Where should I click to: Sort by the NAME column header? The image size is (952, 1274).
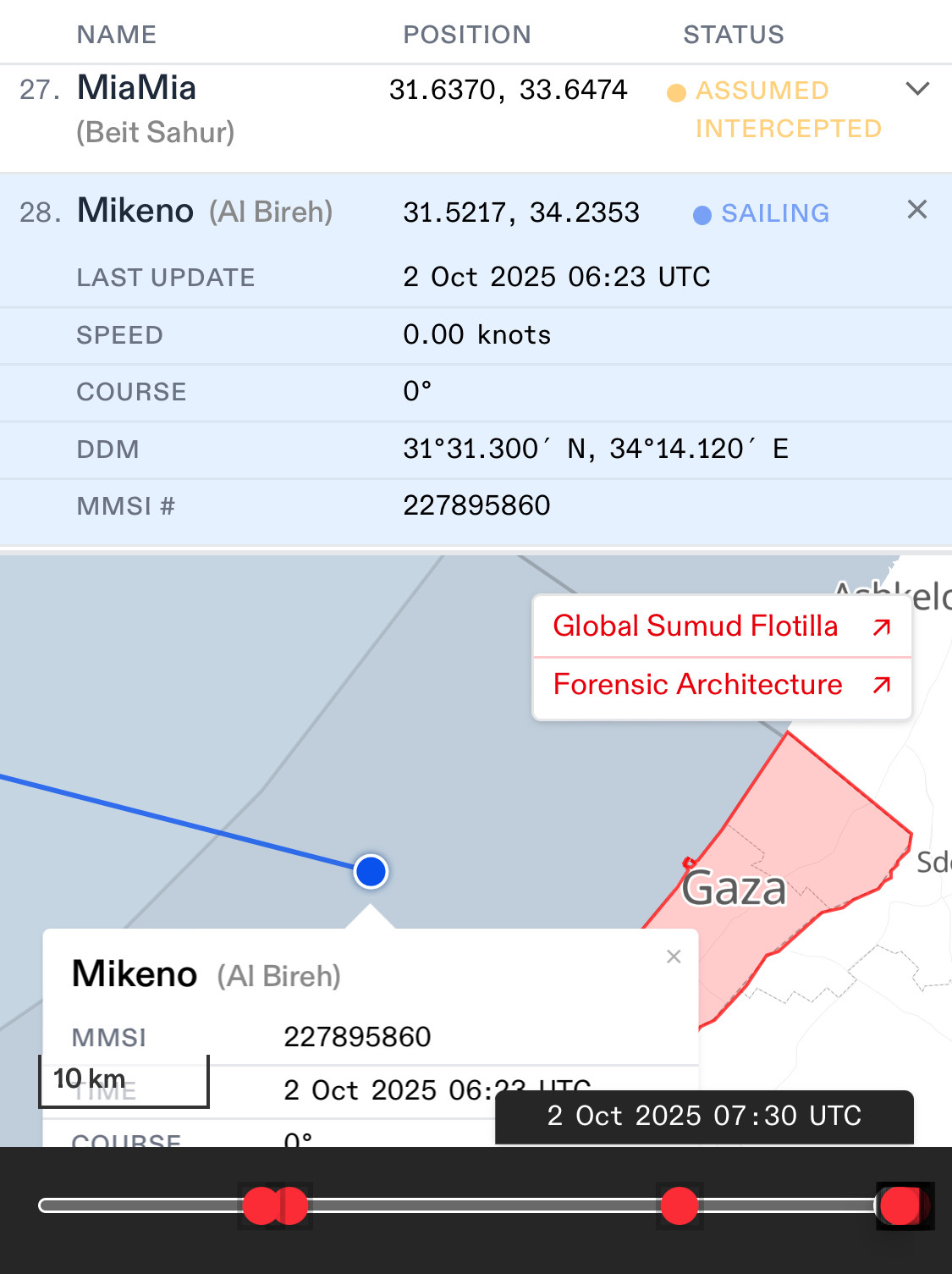117,35
